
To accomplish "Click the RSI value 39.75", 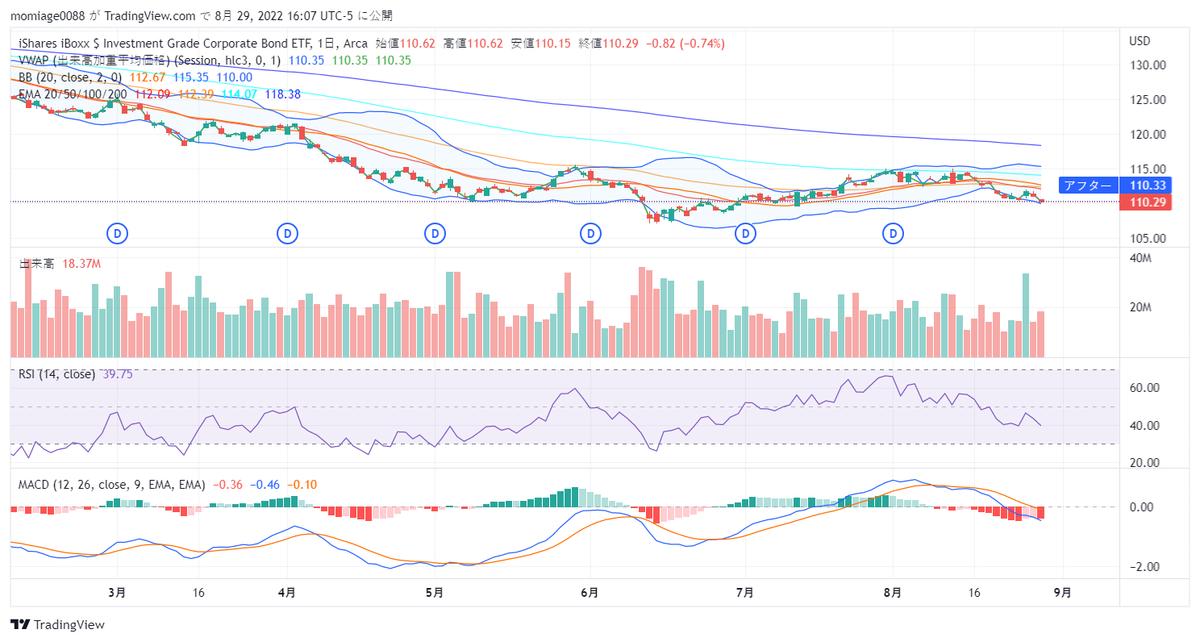I will point(117,374).
